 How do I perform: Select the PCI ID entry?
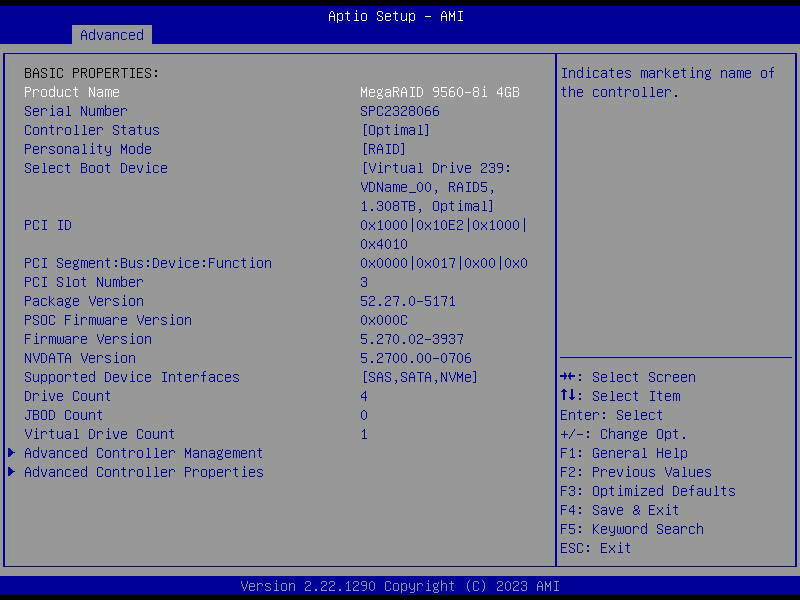click(48, 225)
